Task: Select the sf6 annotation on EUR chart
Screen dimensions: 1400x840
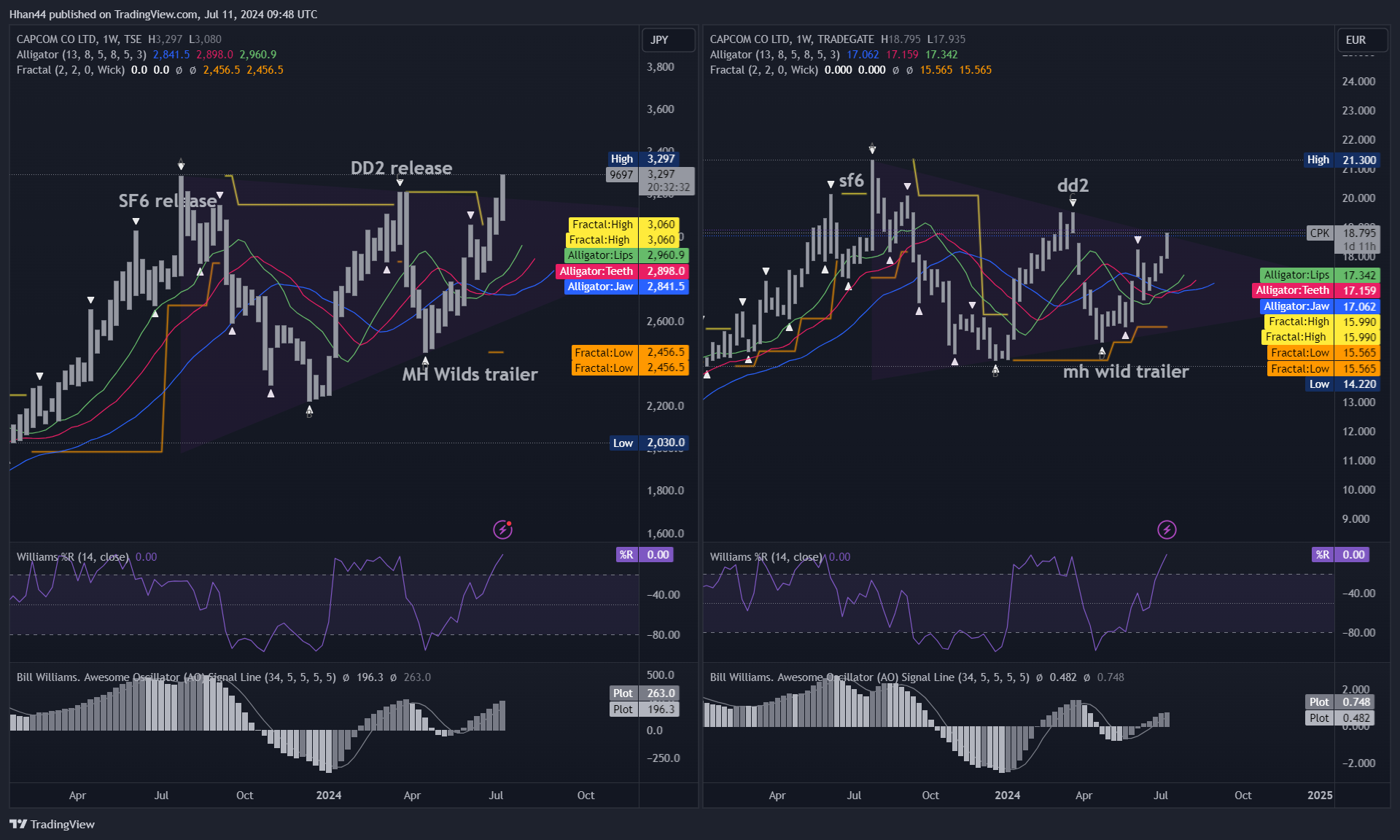Action: (851, 180)
